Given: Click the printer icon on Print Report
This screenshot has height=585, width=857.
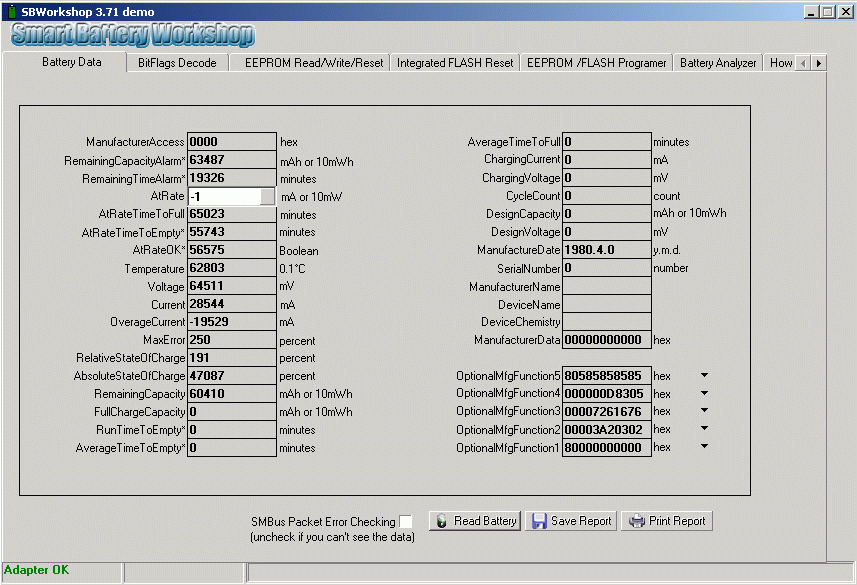Looking at the screenshot, I should (636, 521).
